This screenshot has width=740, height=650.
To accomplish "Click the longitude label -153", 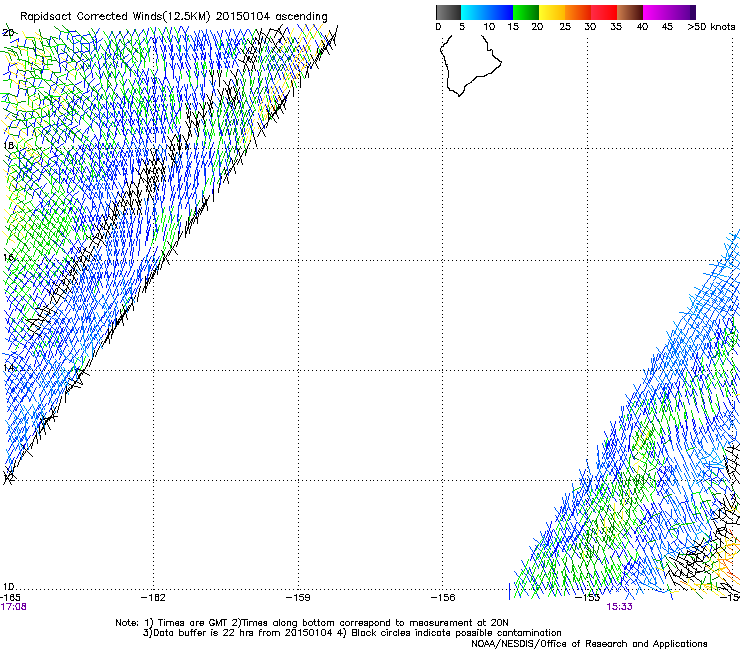I will tap(588, 598).
